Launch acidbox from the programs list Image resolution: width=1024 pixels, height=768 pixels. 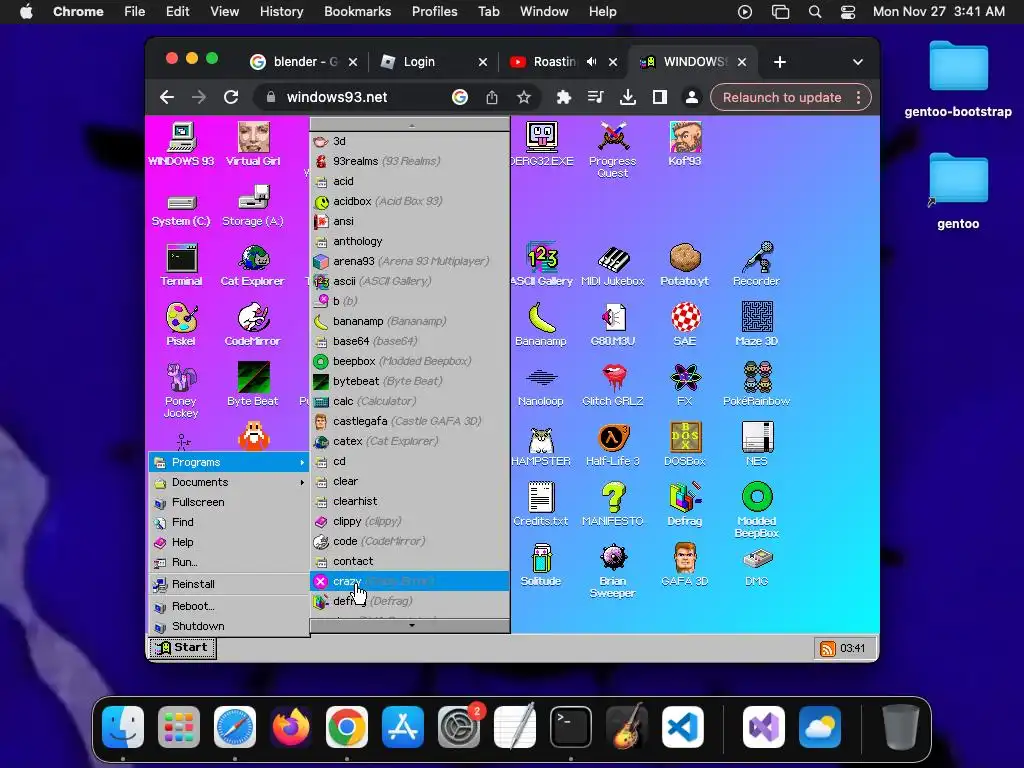[409, 202]
